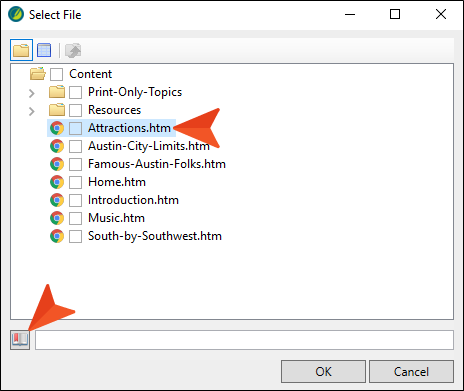This screenshot has width=464, height=391.
Task: Click the Flare logo in the title bar
Action: click(x=16, y=14)
